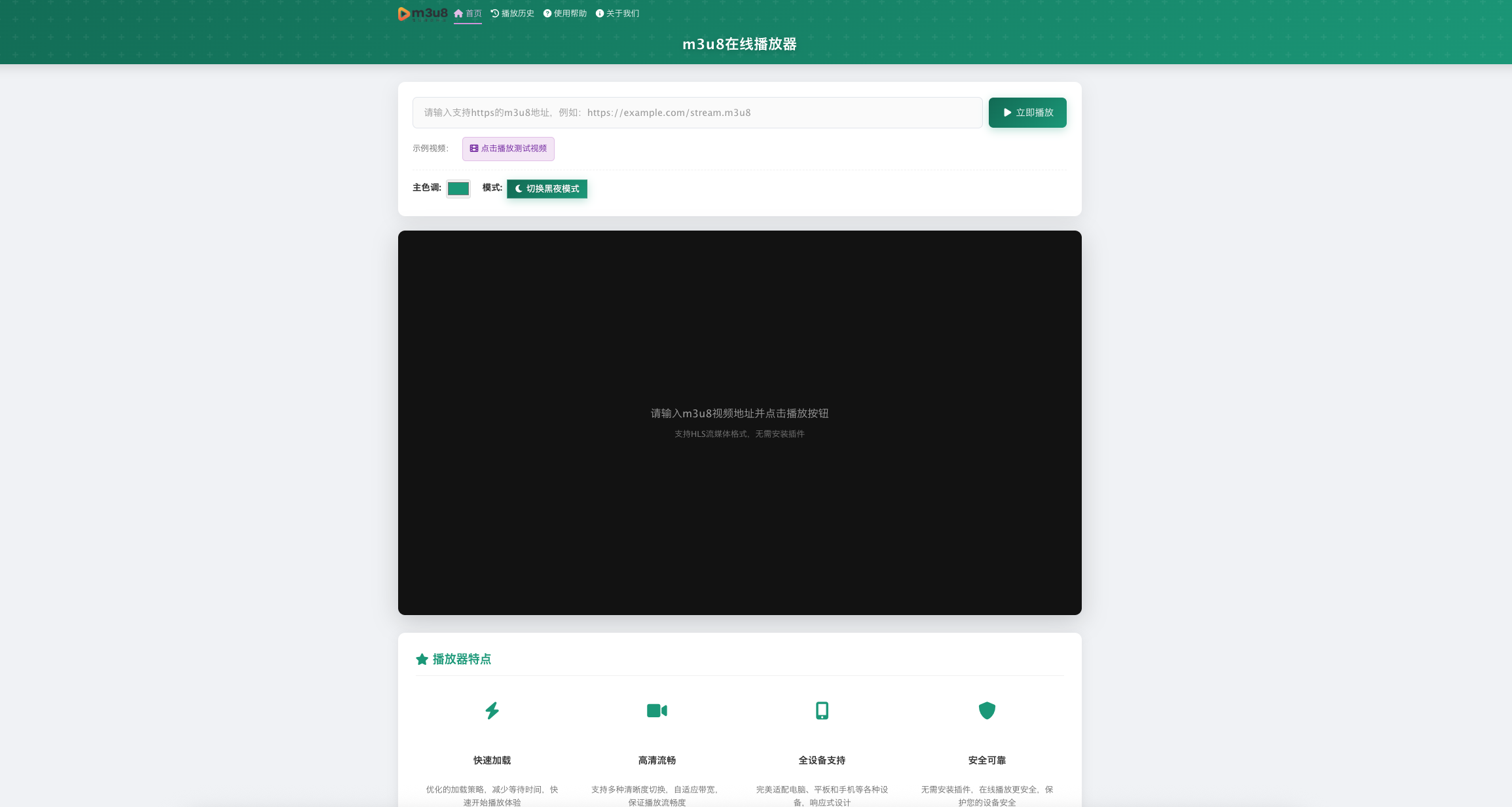Open the 主色调 color picker swatch
Screen dimensions: 1512x807
[458, 189]
